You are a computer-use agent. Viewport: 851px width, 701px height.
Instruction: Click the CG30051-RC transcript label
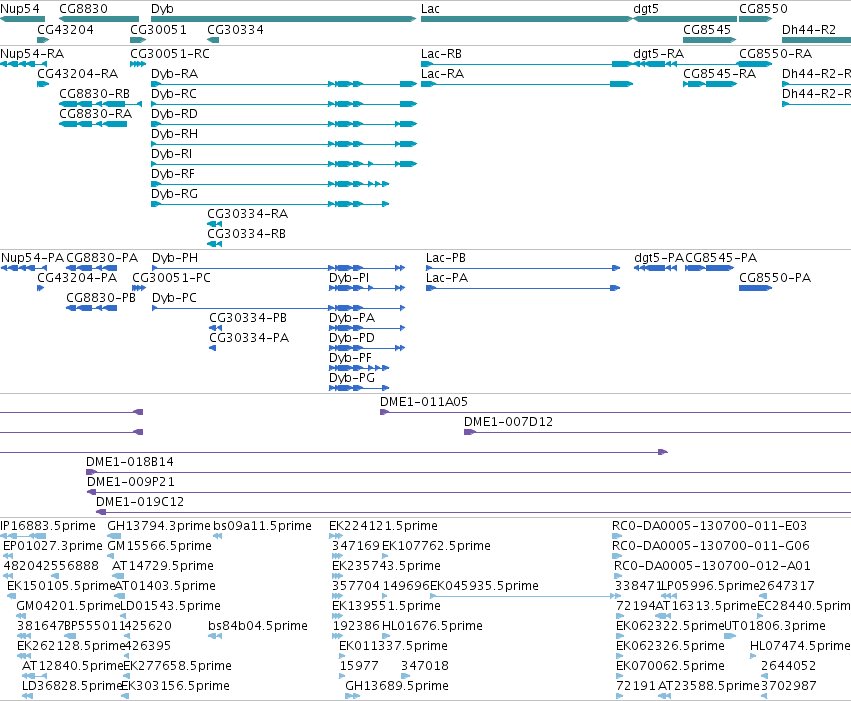(x=170, y=54)
